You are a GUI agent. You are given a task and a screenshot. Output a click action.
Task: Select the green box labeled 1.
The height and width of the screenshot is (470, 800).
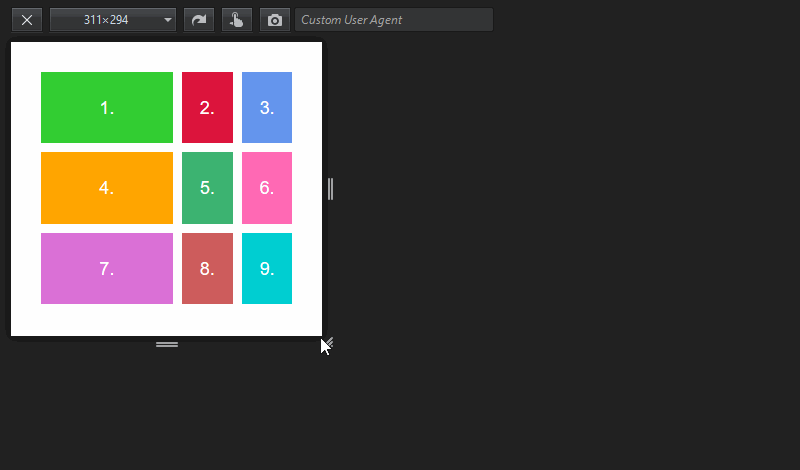click(x=107, y=108)
